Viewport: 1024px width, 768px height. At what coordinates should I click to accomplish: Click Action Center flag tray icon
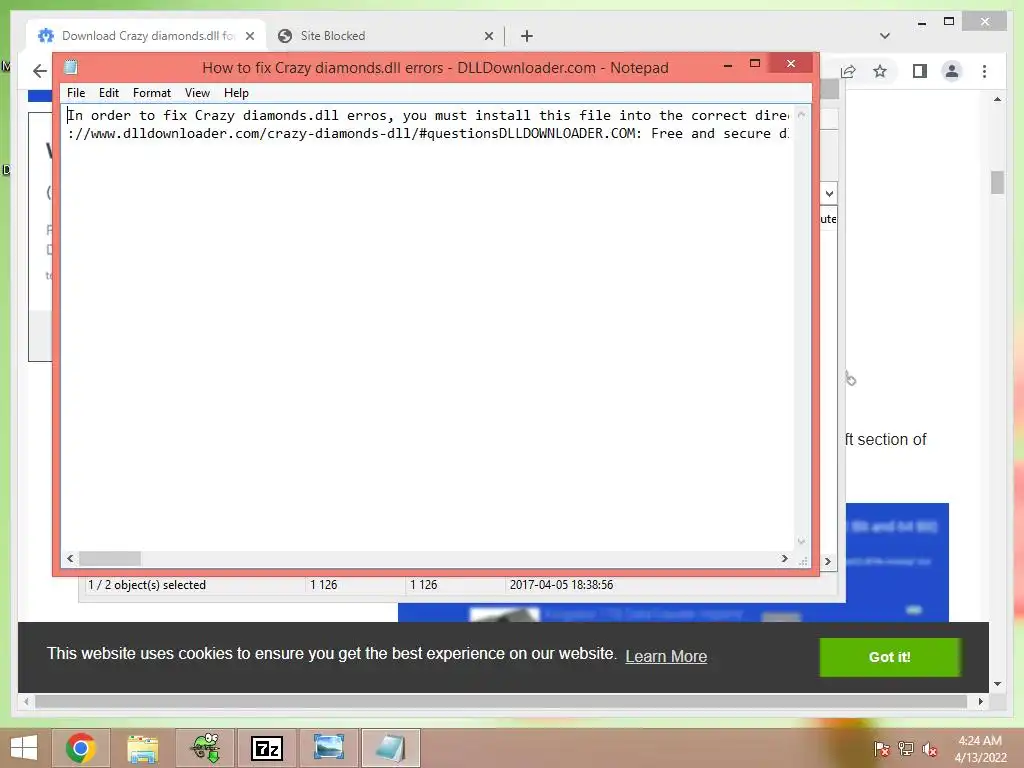point(881,748)
